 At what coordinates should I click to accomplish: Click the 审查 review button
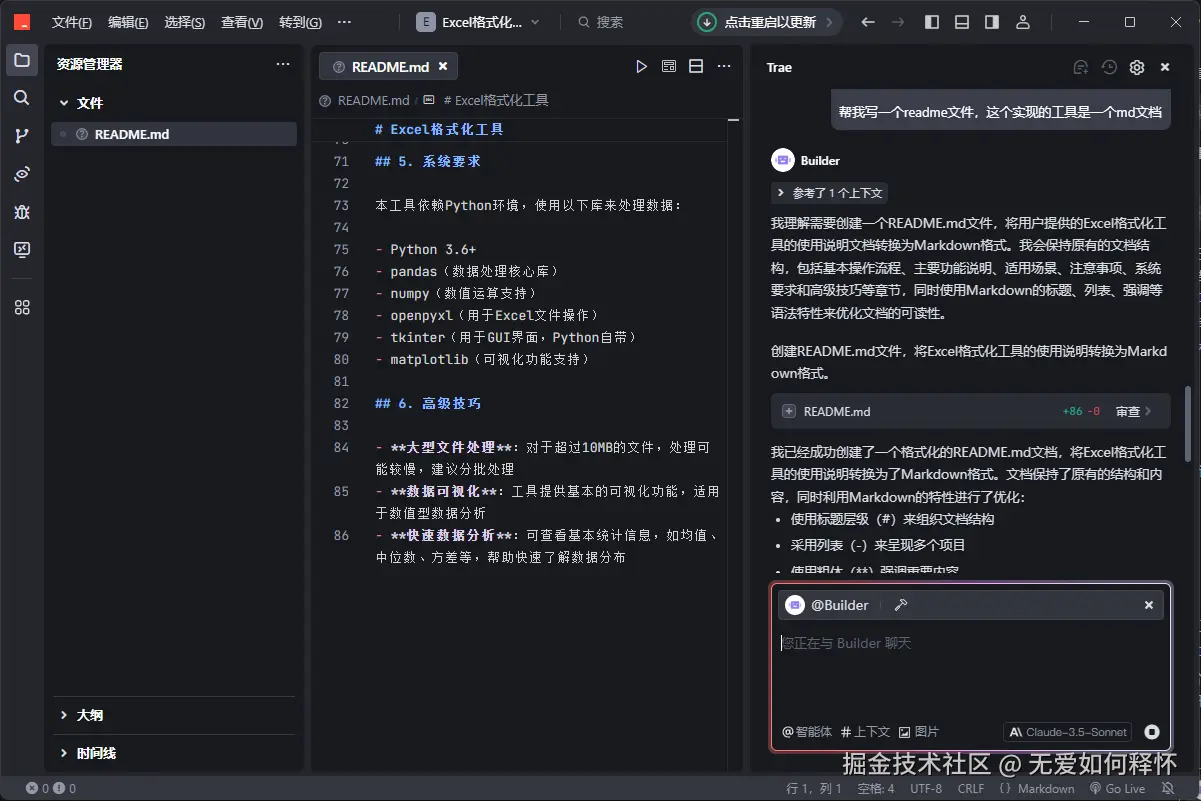[x=1134, y=411]
